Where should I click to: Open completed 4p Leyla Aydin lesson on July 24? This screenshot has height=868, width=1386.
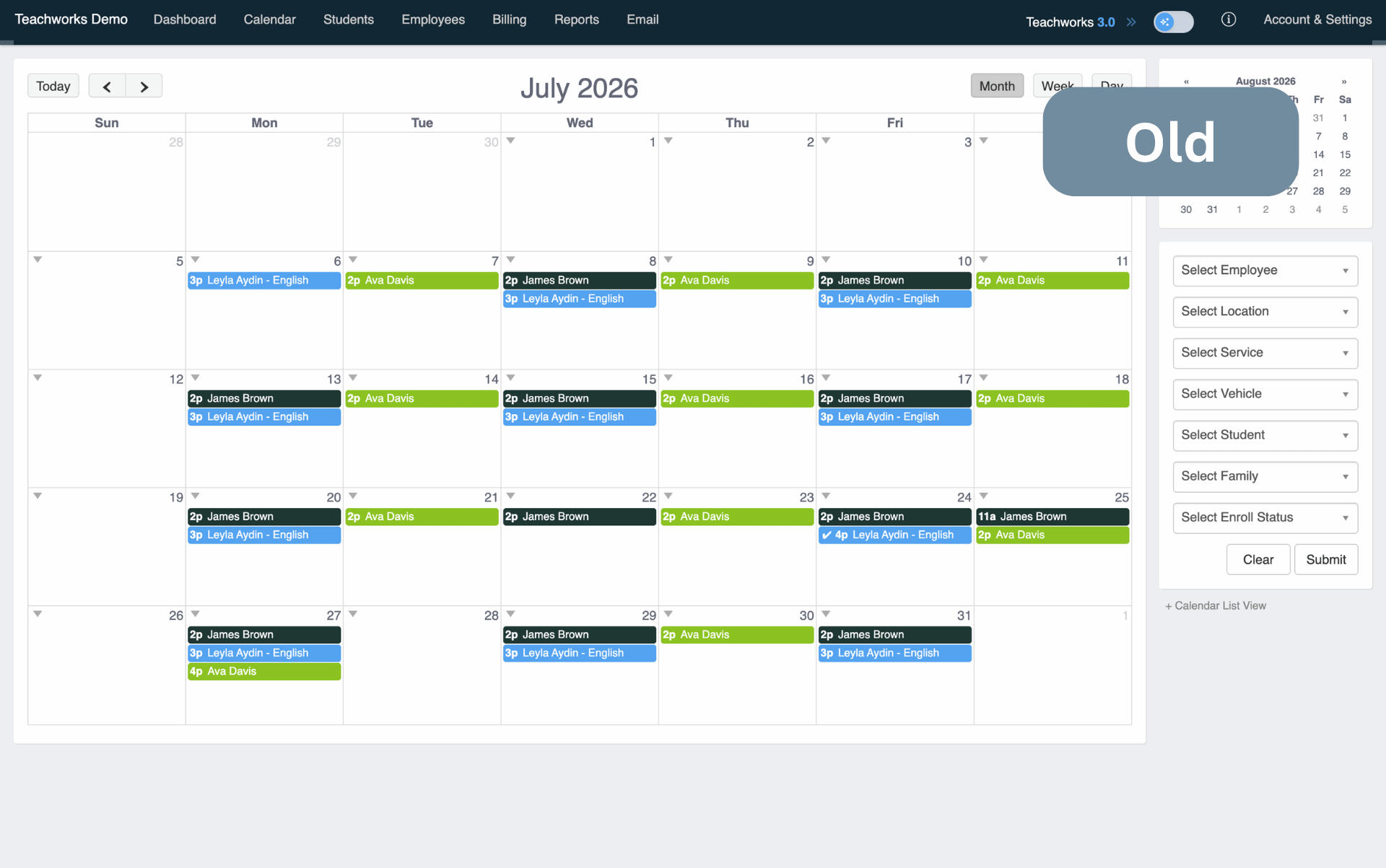pos(895,535)
